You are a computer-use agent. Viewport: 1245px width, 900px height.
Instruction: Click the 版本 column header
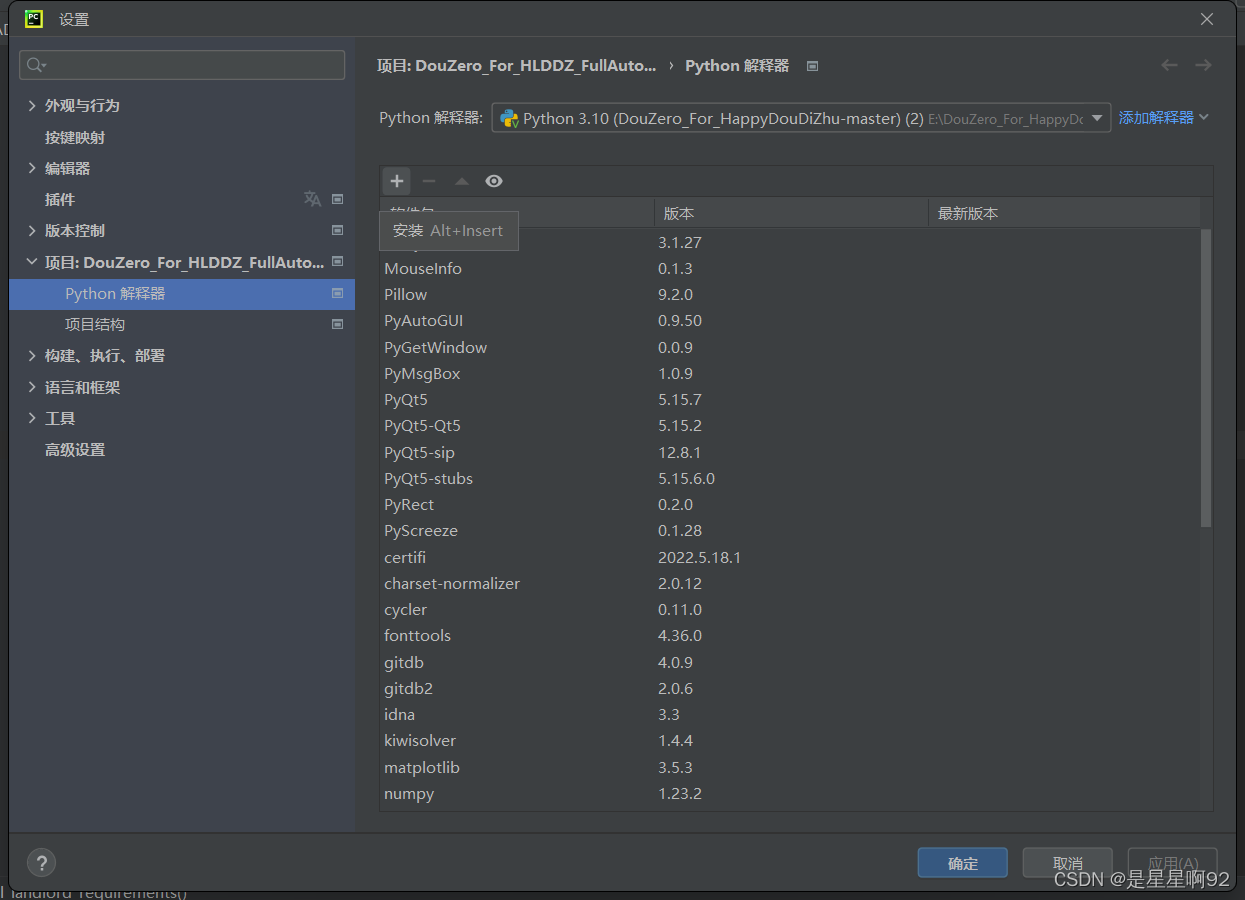[791, 213]
